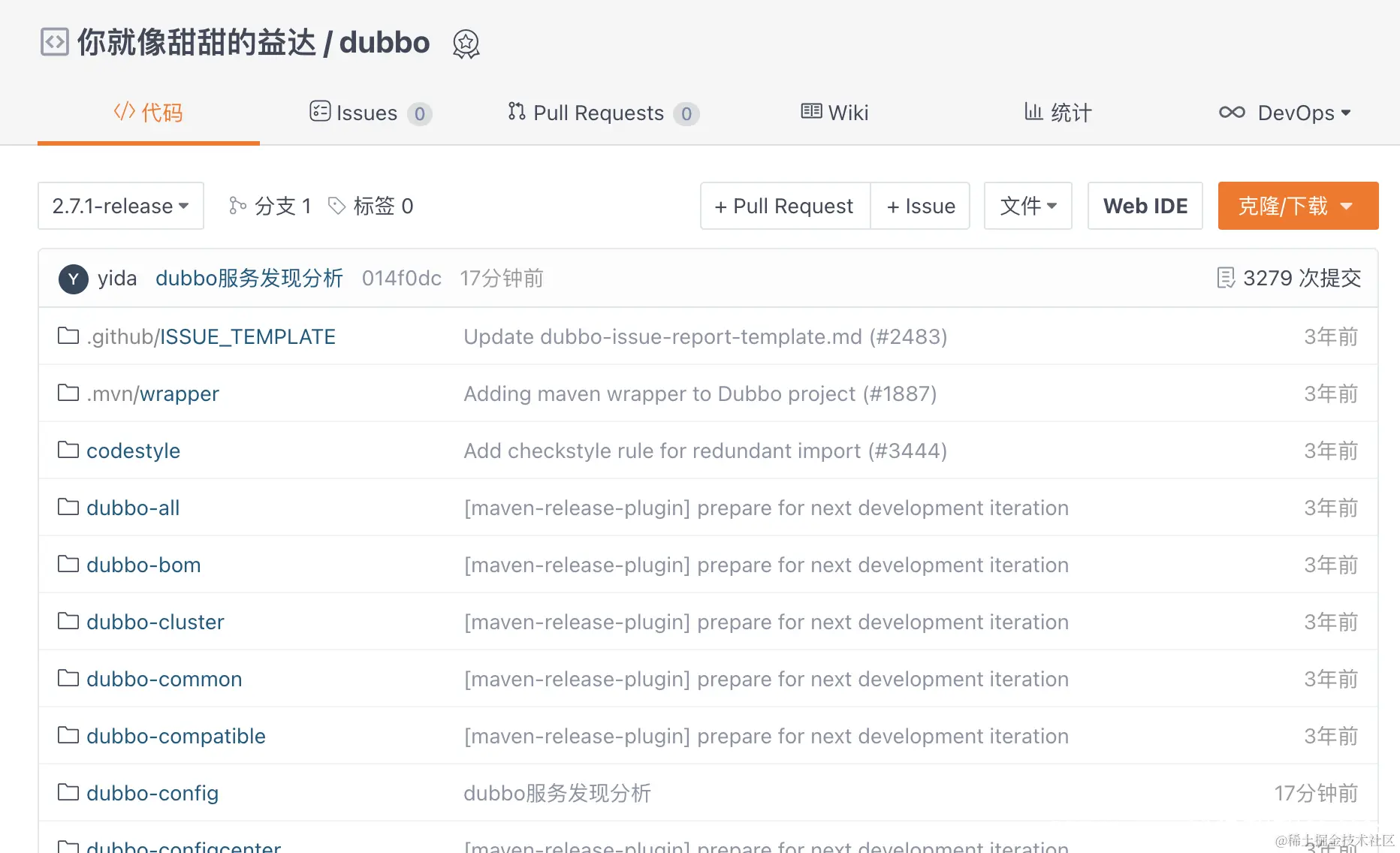The height and width of the screenshot is (853, 1400).
Task: Open commit 'Add checkstyle rule for redundant import'
Action: [705, 451]
